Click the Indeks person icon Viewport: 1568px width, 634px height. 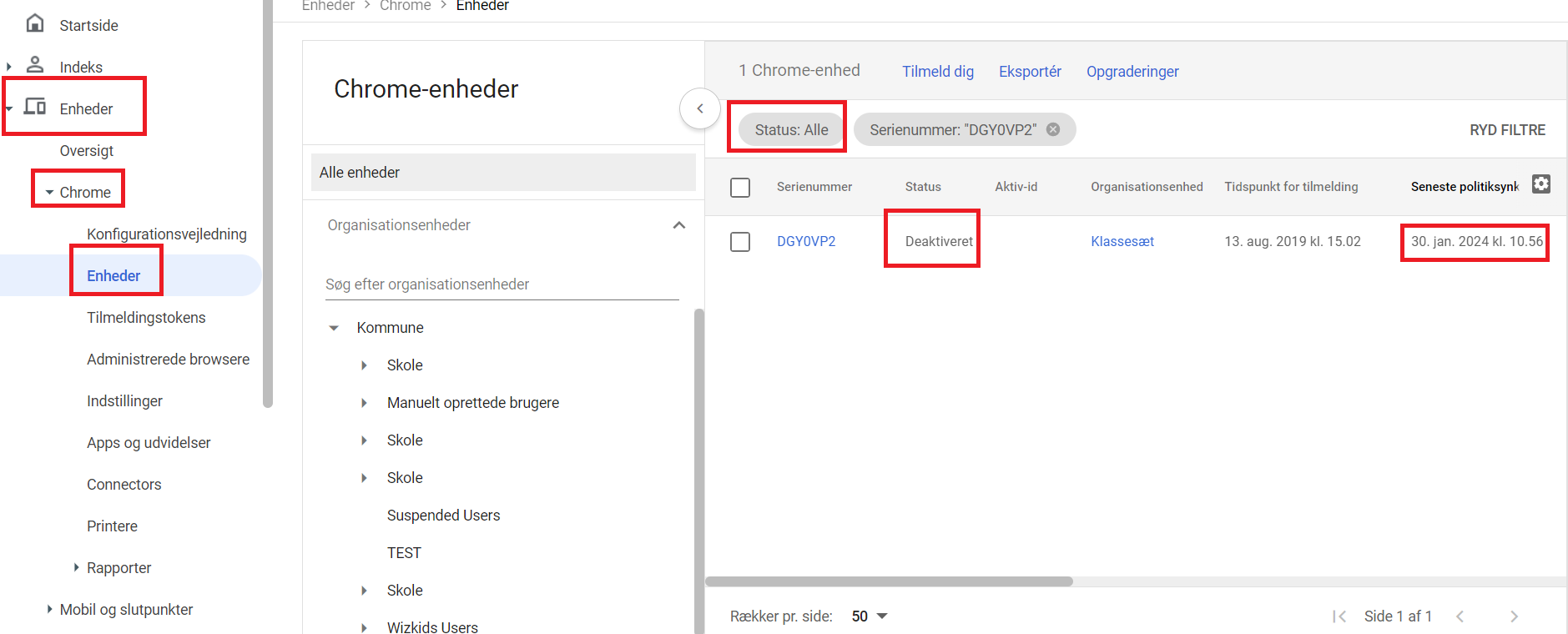click(35, 65)
